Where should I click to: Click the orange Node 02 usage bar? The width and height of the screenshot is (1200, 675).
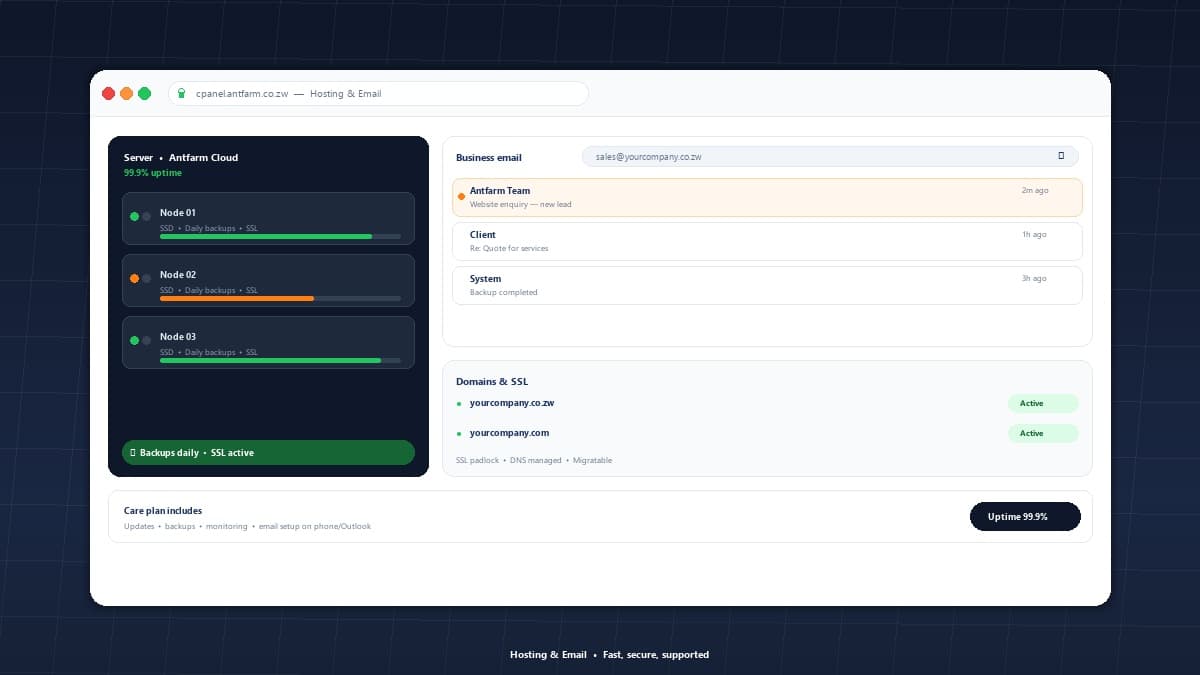point(237,299)
